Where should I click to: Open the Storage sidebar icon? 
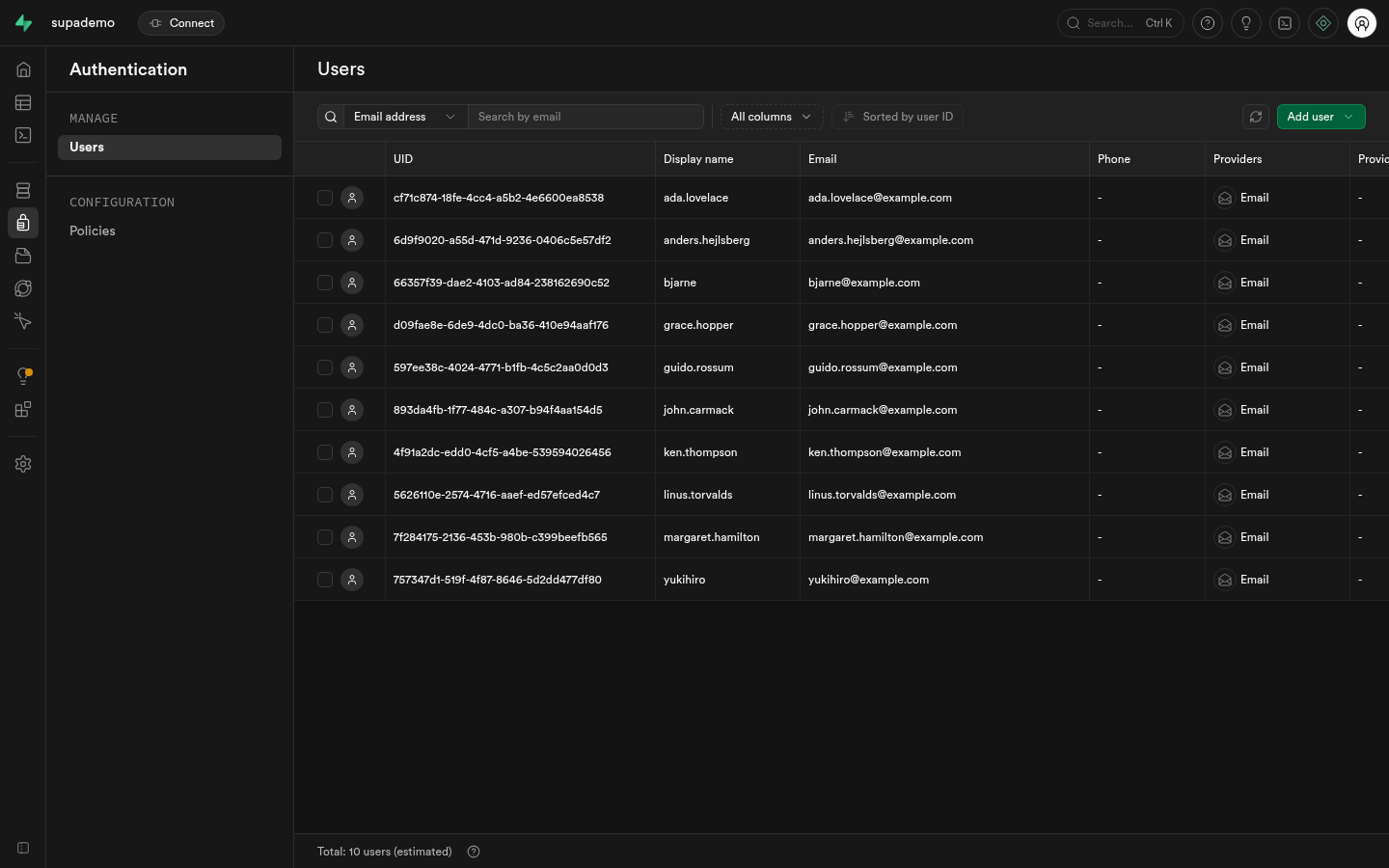23,256
